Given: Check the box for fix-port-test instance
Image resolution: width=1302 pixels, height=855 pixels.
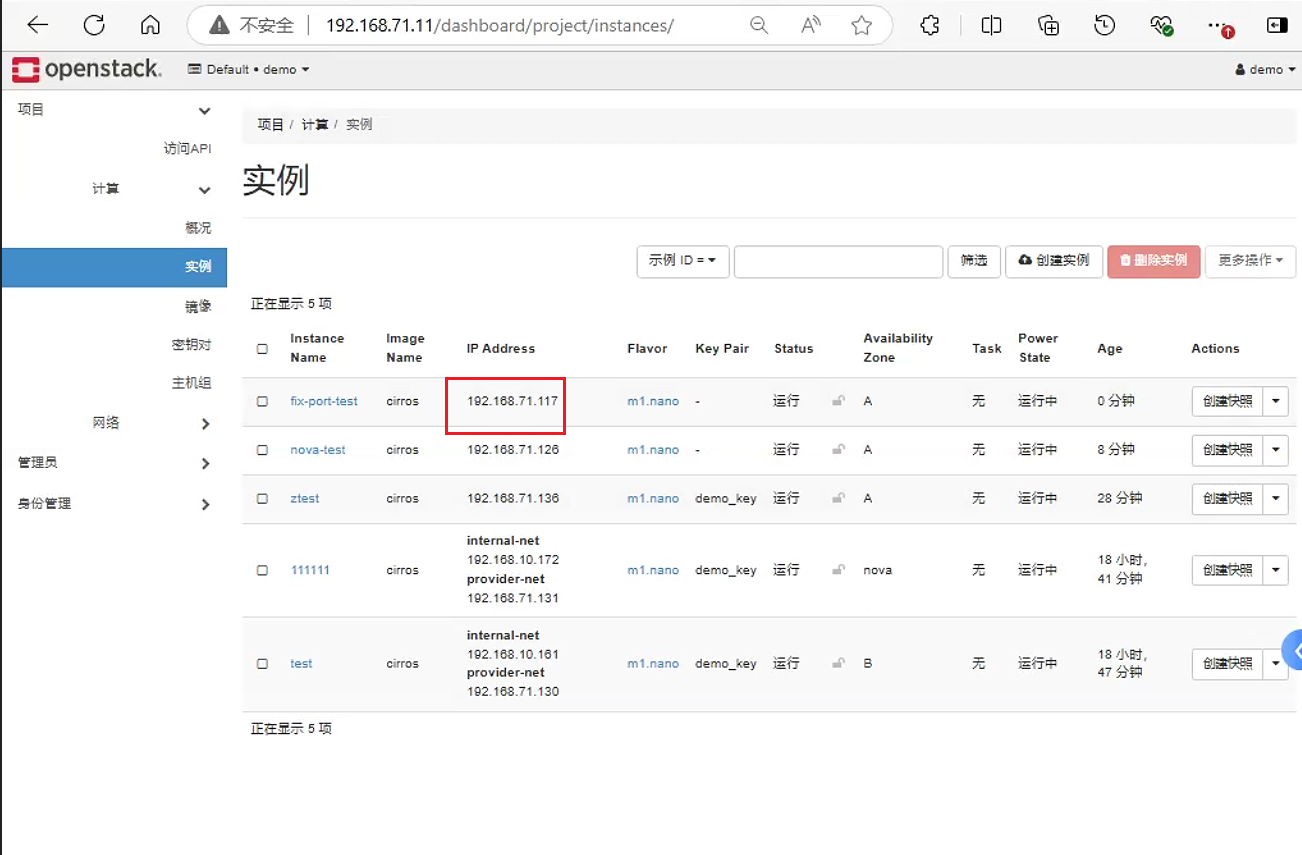Looking at the screenshot, I should pyautogui.click(x=262, y=401).
